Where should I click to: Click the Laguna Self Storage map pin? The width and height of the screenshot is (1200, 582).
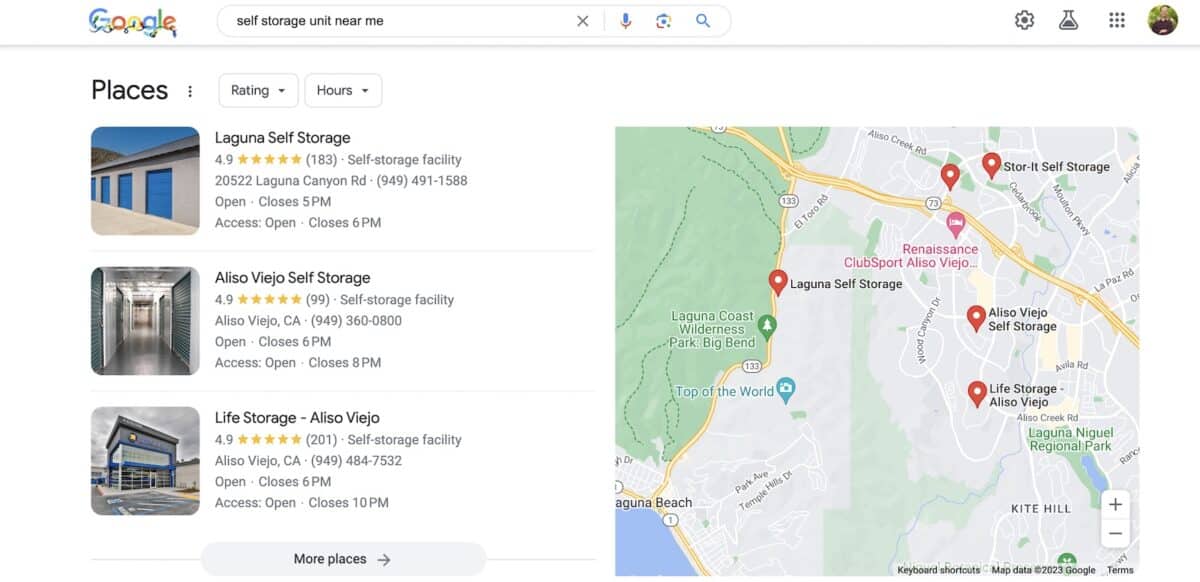tap(777, 281)
